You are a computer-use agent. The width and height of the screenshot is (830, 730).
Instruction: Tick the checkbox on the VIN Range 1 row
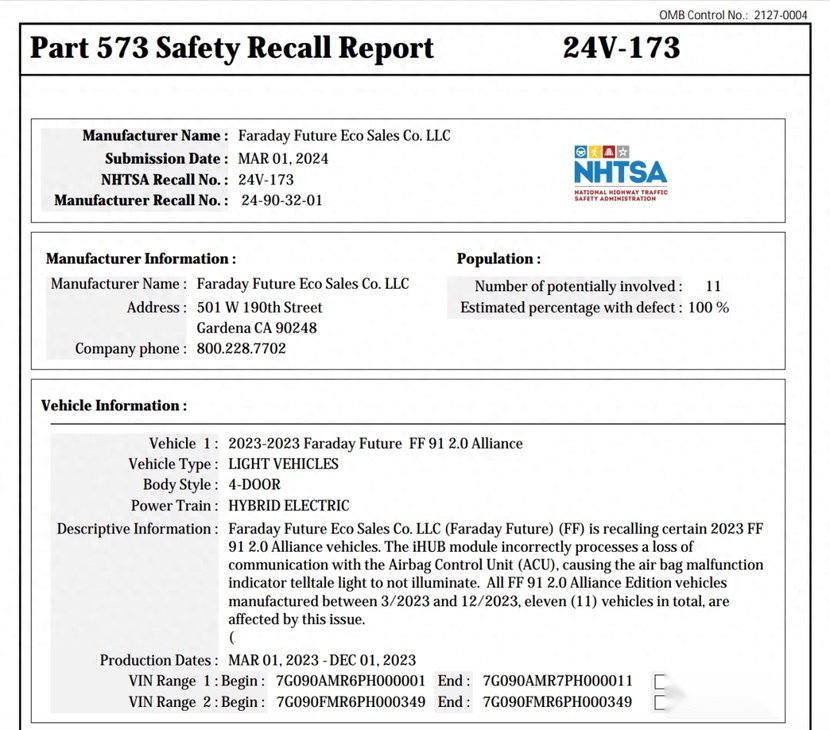pos(660,681)
